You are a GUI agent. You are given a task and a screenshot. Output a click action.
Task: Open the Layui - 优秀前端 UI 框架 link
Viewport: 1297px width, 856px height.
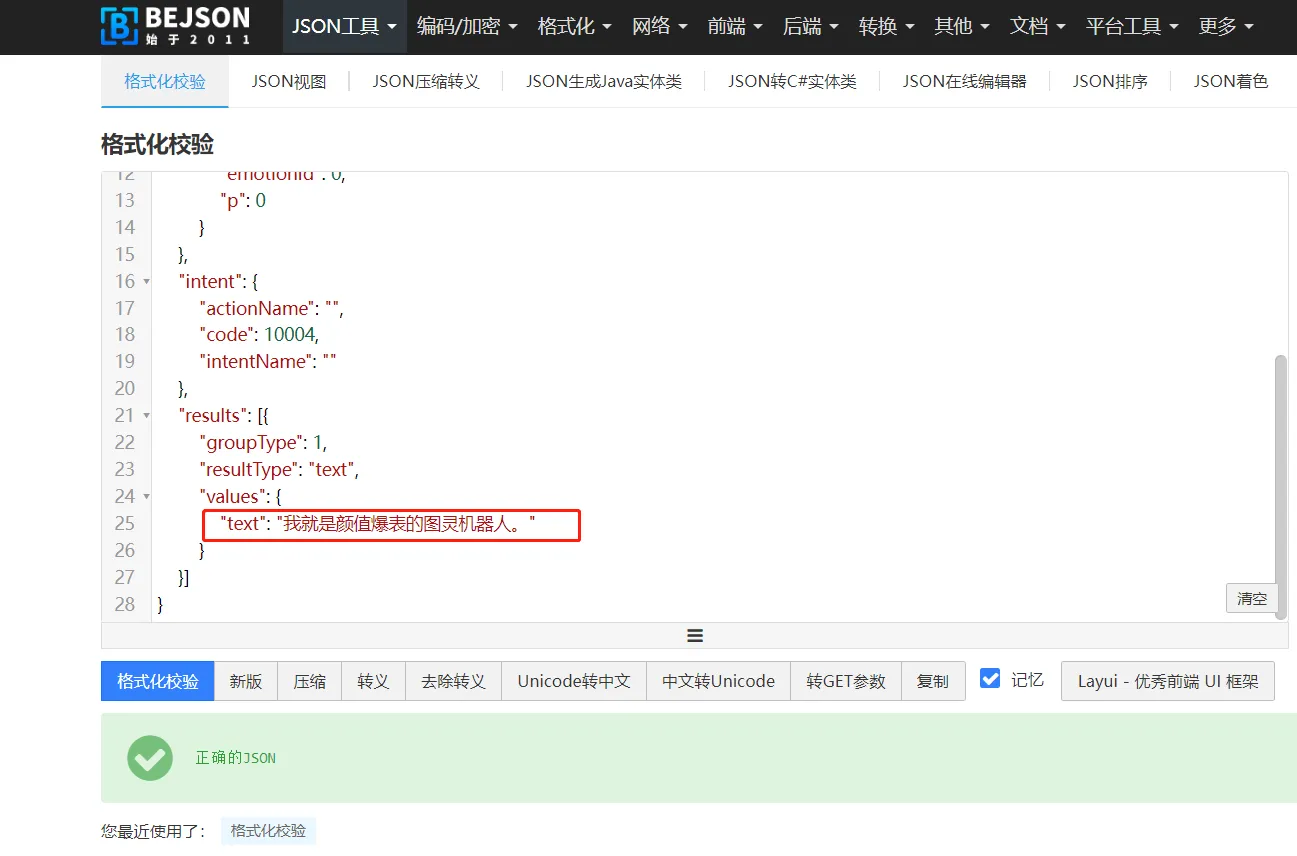(1168, 681)
